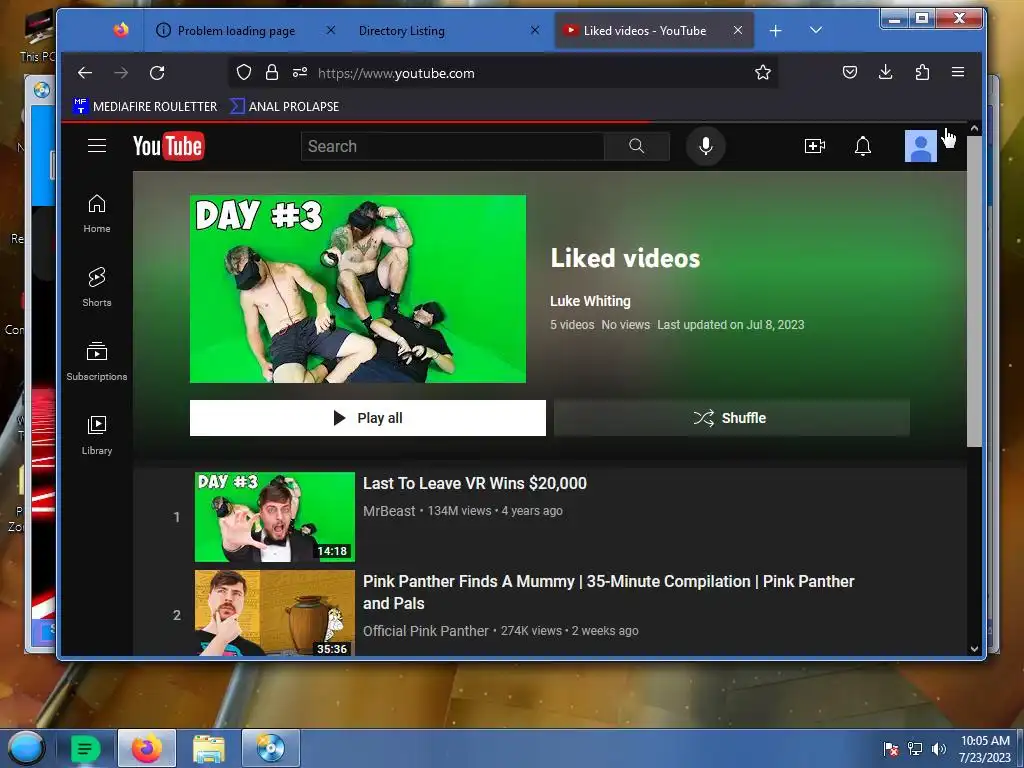Go to Home in the sidebar
1024x768 pixels.
point(97,214)
